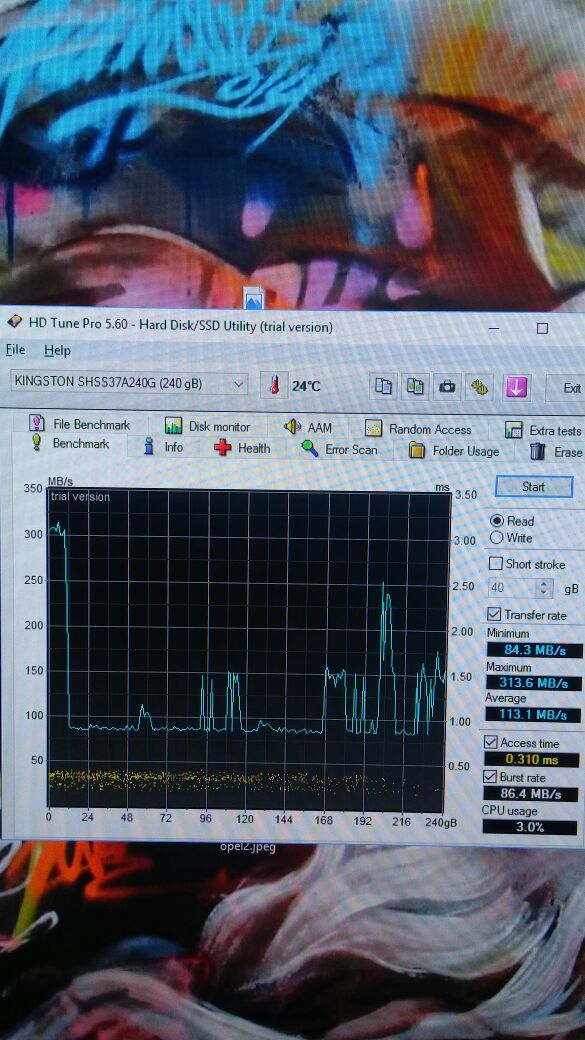Click the pink down-arrow minimize-to-tray icon
Image resolution: width=585 pixels, height=1040 pixels.
516,387
